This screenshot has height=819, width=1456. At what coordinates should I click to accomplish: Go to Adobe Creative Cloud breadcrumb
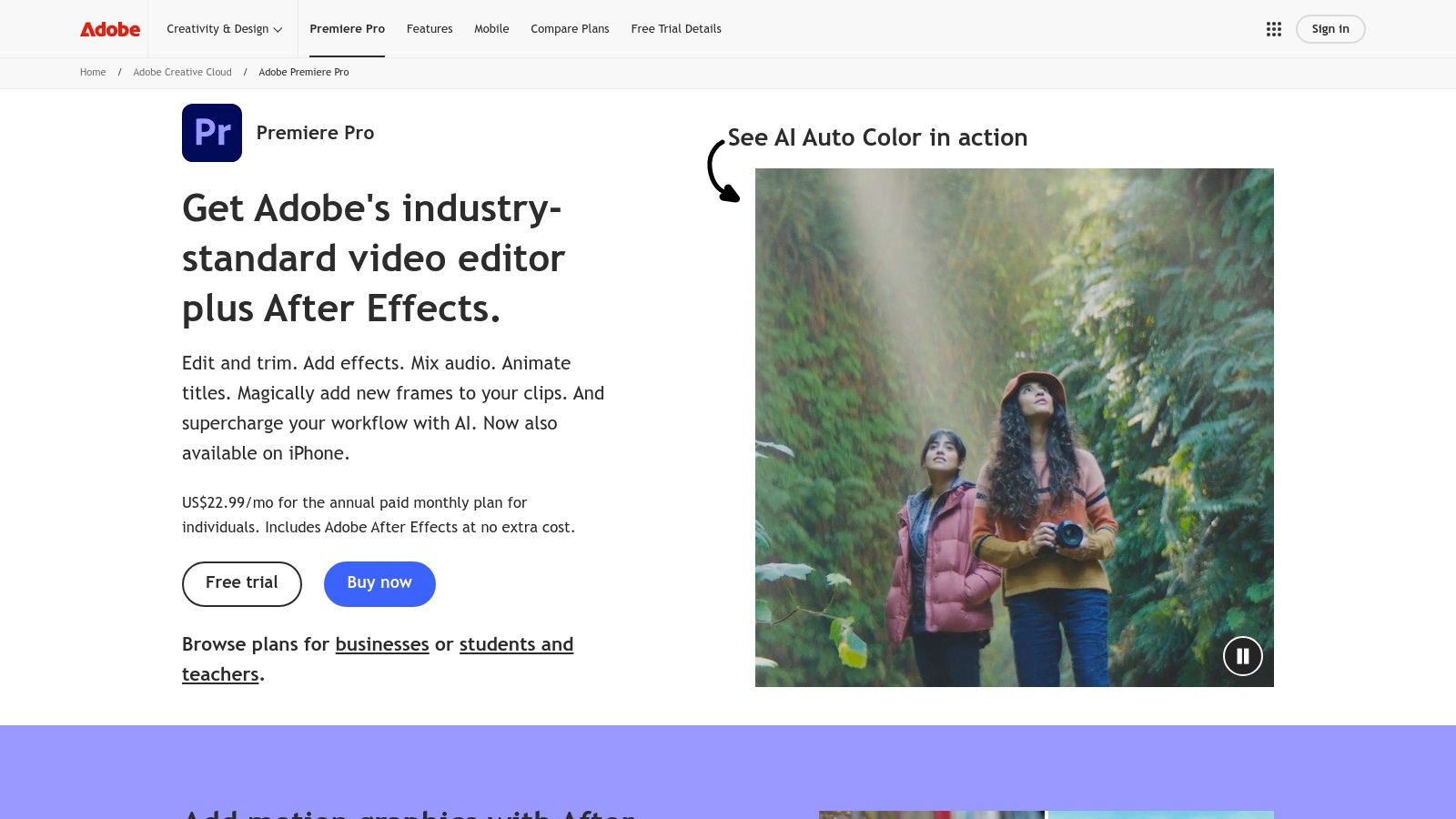[x=182, y=72]
